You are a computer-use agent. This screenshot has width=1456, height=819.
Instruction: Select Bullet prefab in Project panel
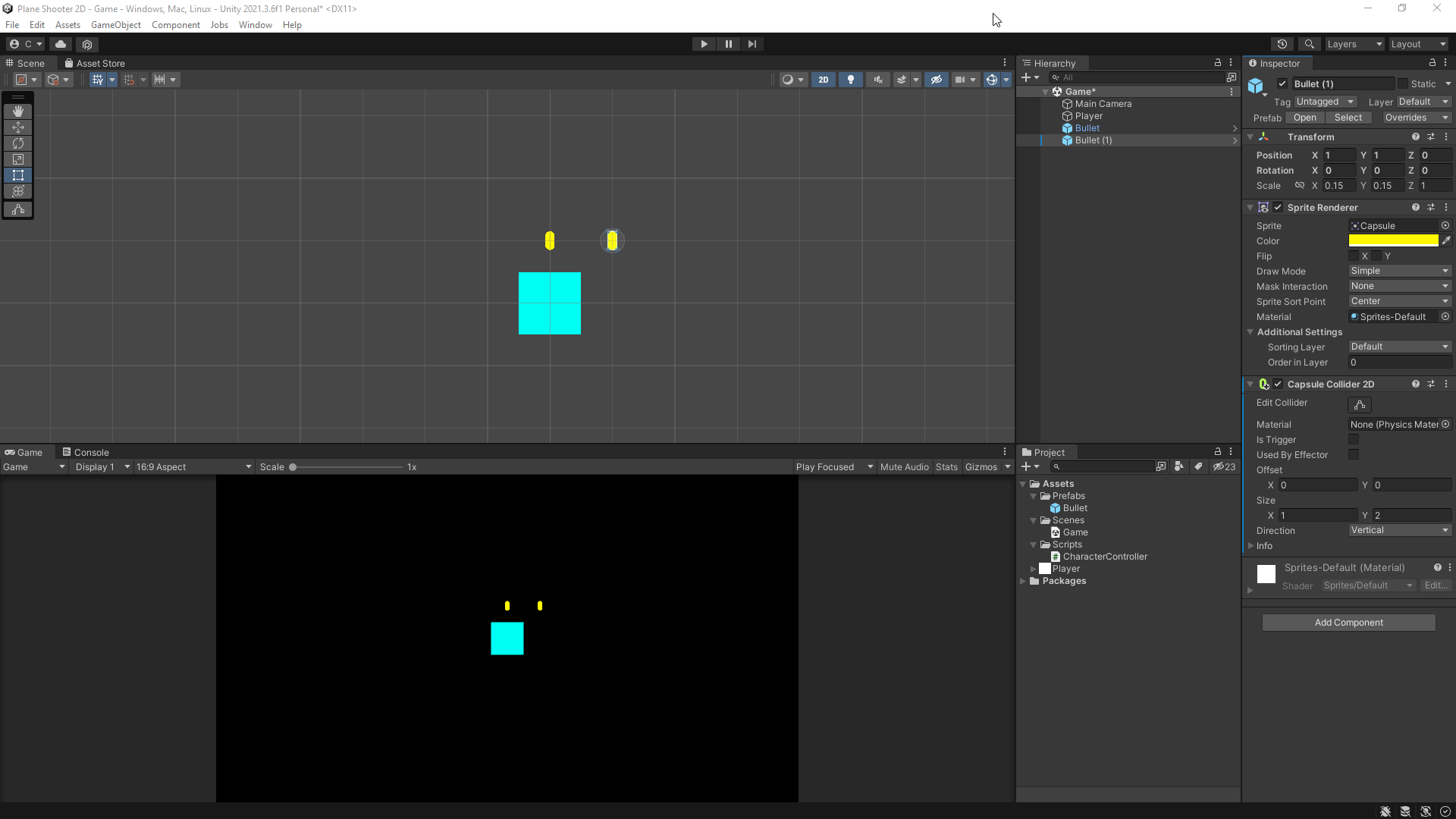pos(1075,508)
